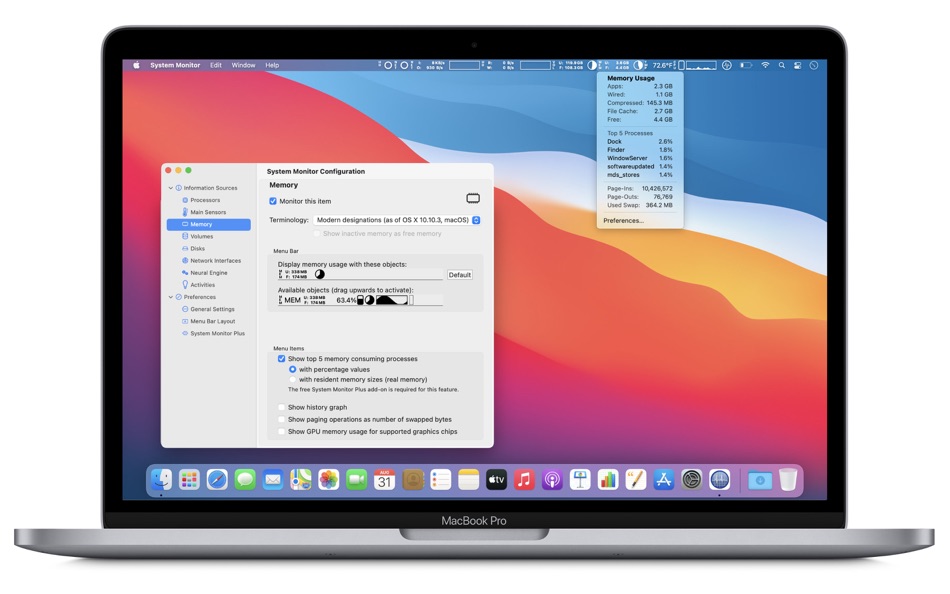Click the Default button
The image size is (950, 594).
coord(460,275)
